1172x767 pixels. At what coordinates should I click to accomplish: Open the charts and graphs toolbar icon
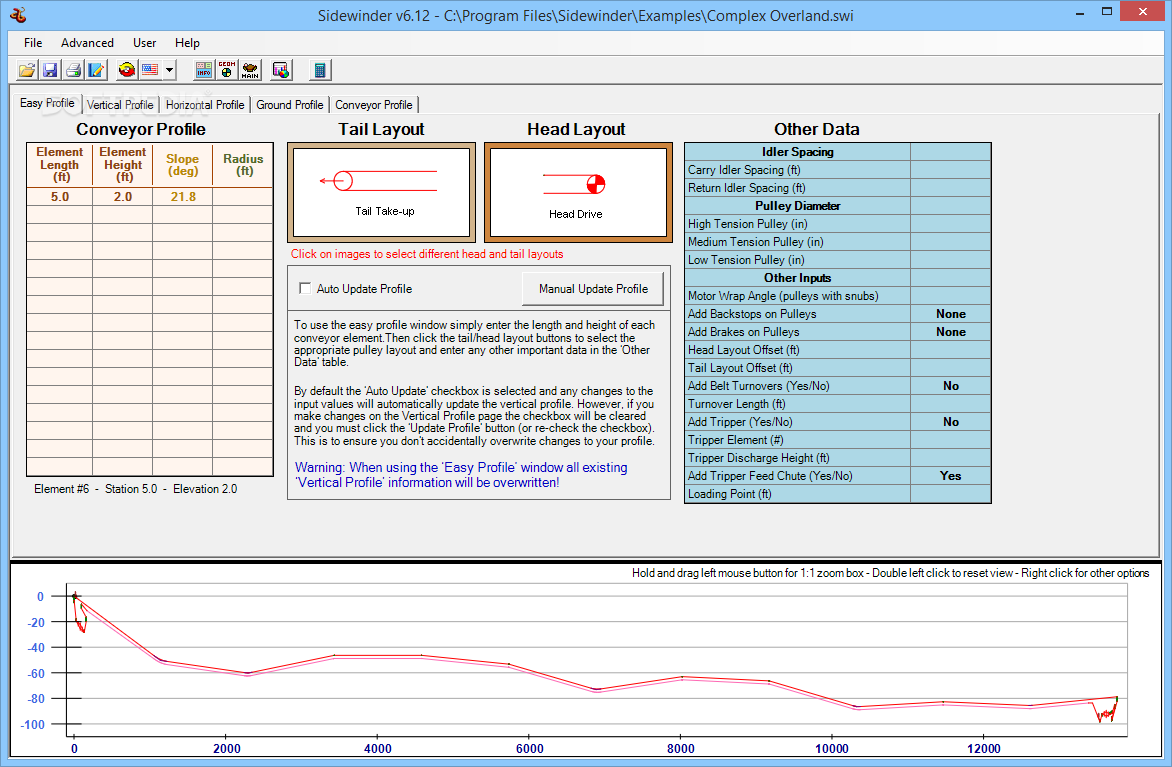(x=281, y=70)
